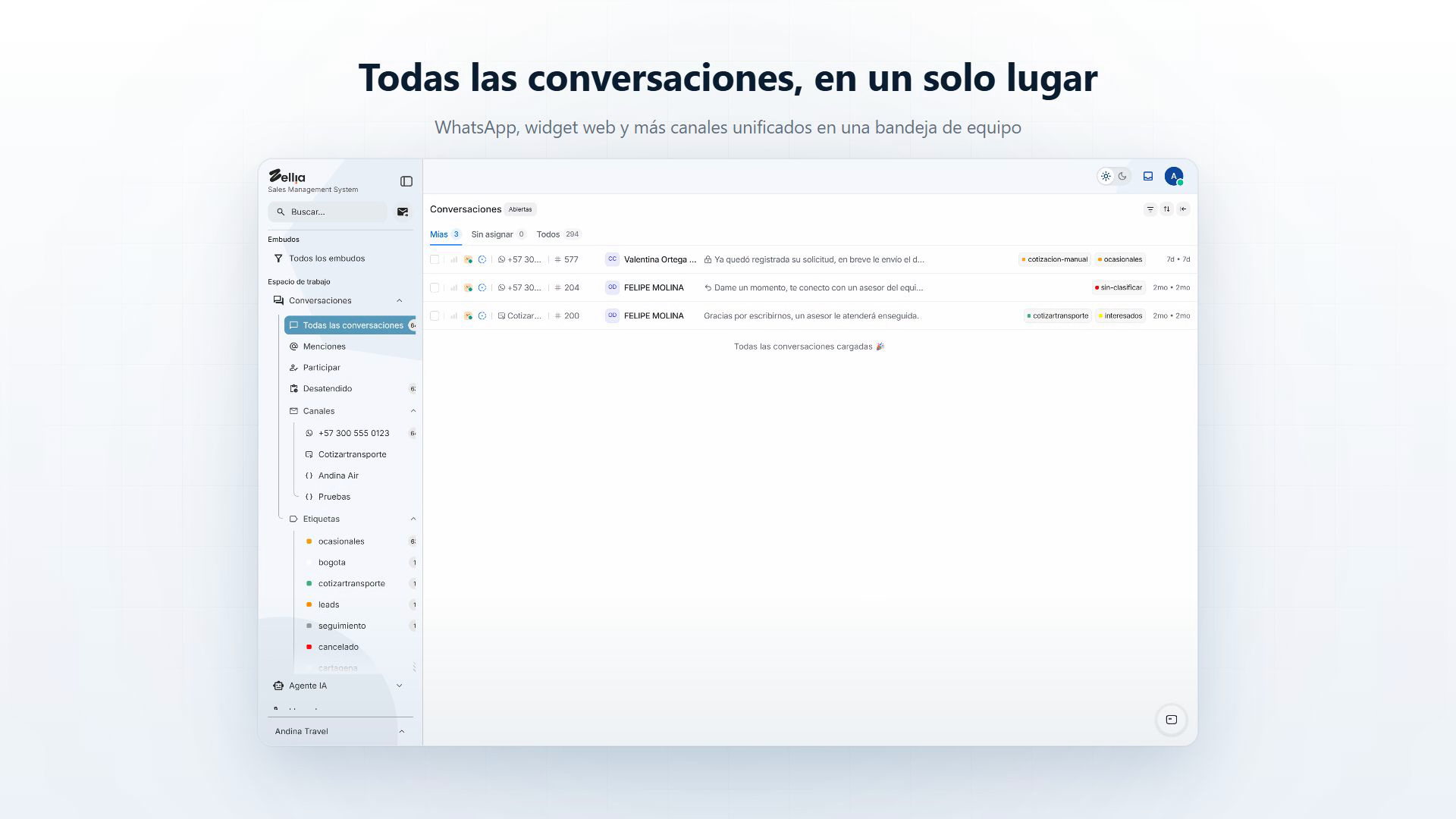
Task: Click the new message envelope icon
Action: point(403,212)
